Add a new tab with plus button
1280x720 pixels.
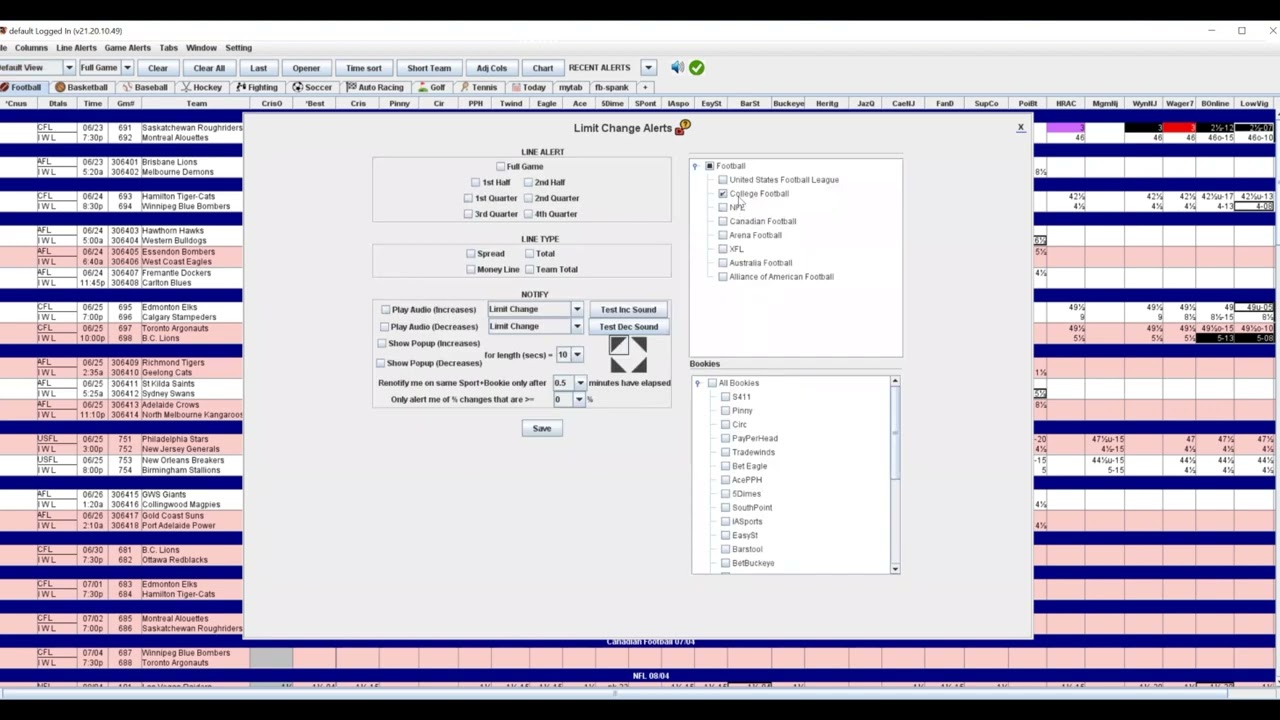tap(645, 87)
